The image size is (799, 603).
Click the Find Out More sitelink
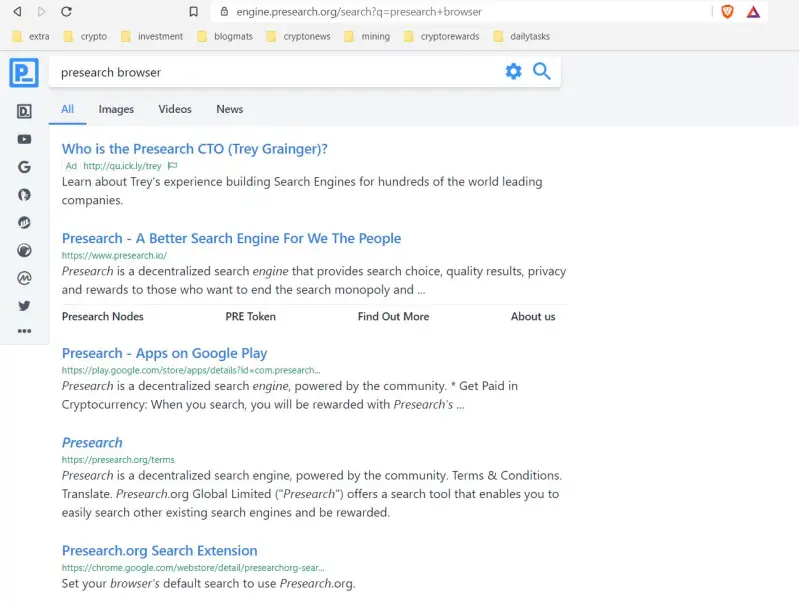(393, 317)
